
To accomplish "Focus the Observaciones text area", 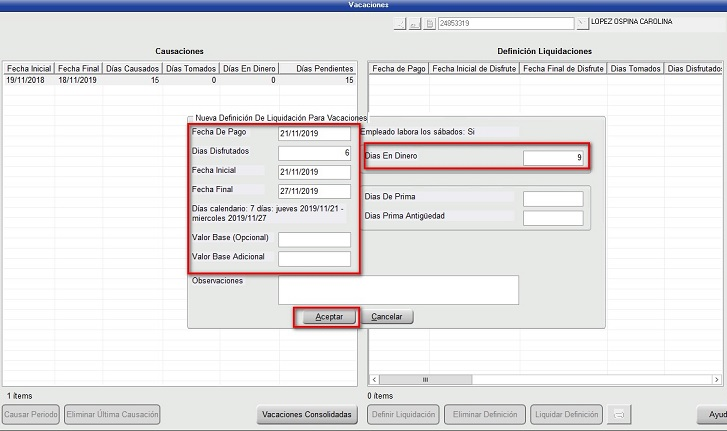I will click(x=398, y=290).
